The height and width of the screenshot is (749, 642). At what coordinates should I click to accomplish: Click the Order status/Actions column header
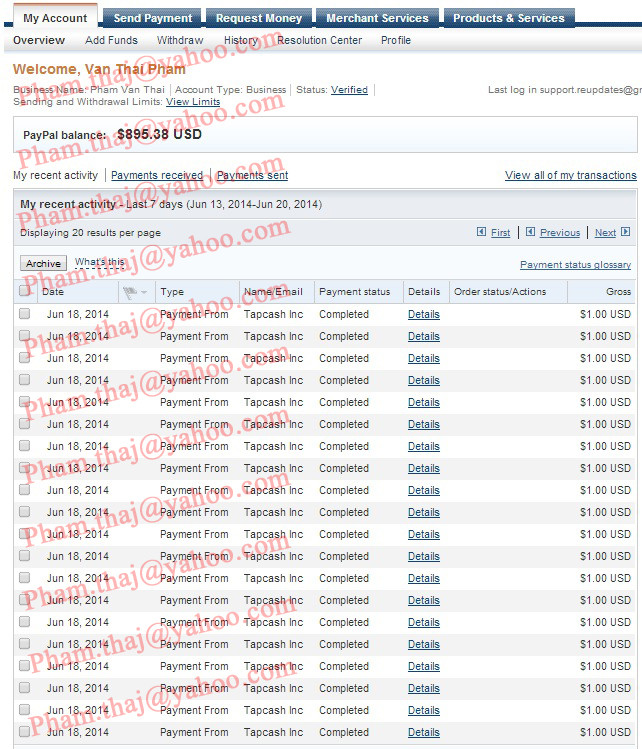coord(500,291)
